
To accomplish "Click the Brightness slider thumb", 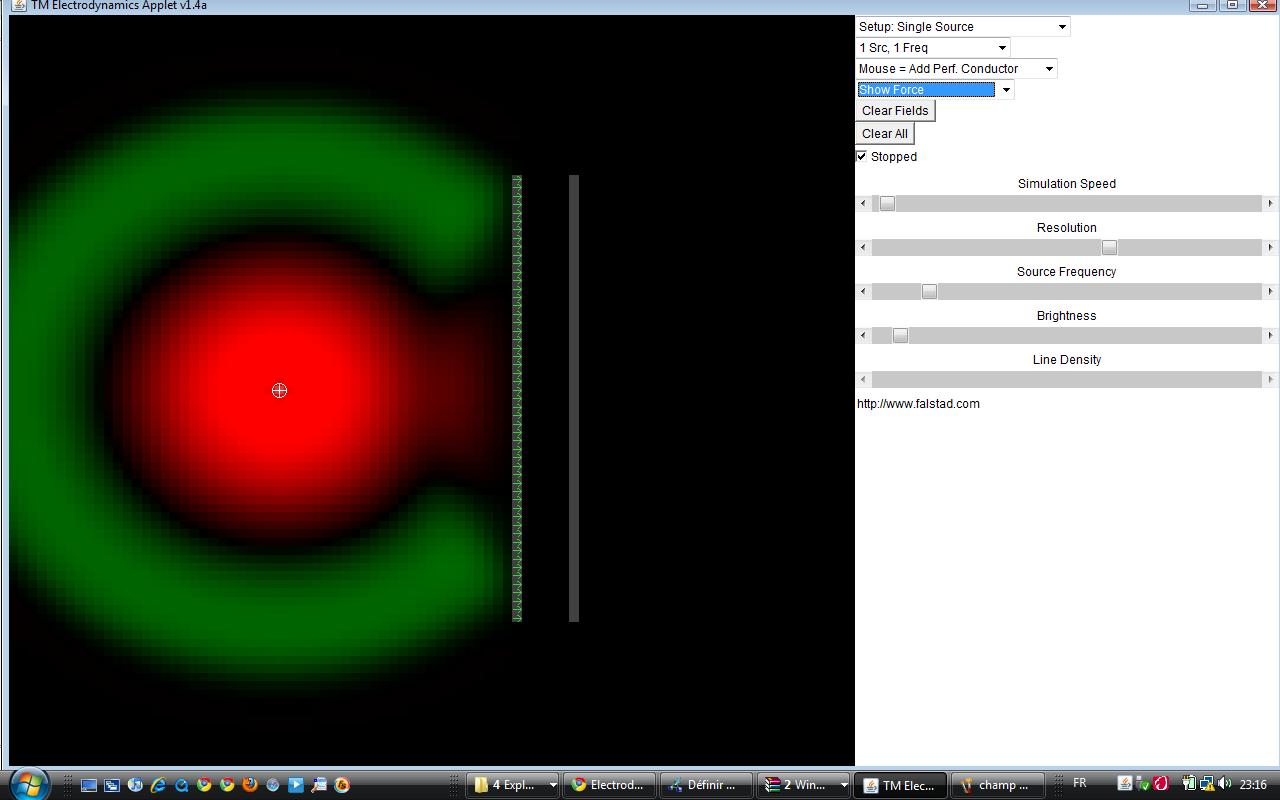I will (x=900, y=336).
